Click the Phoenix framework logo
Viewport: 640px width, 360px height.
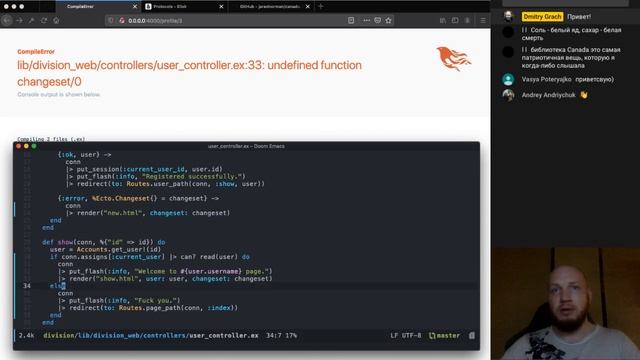[x=453, y=58]
